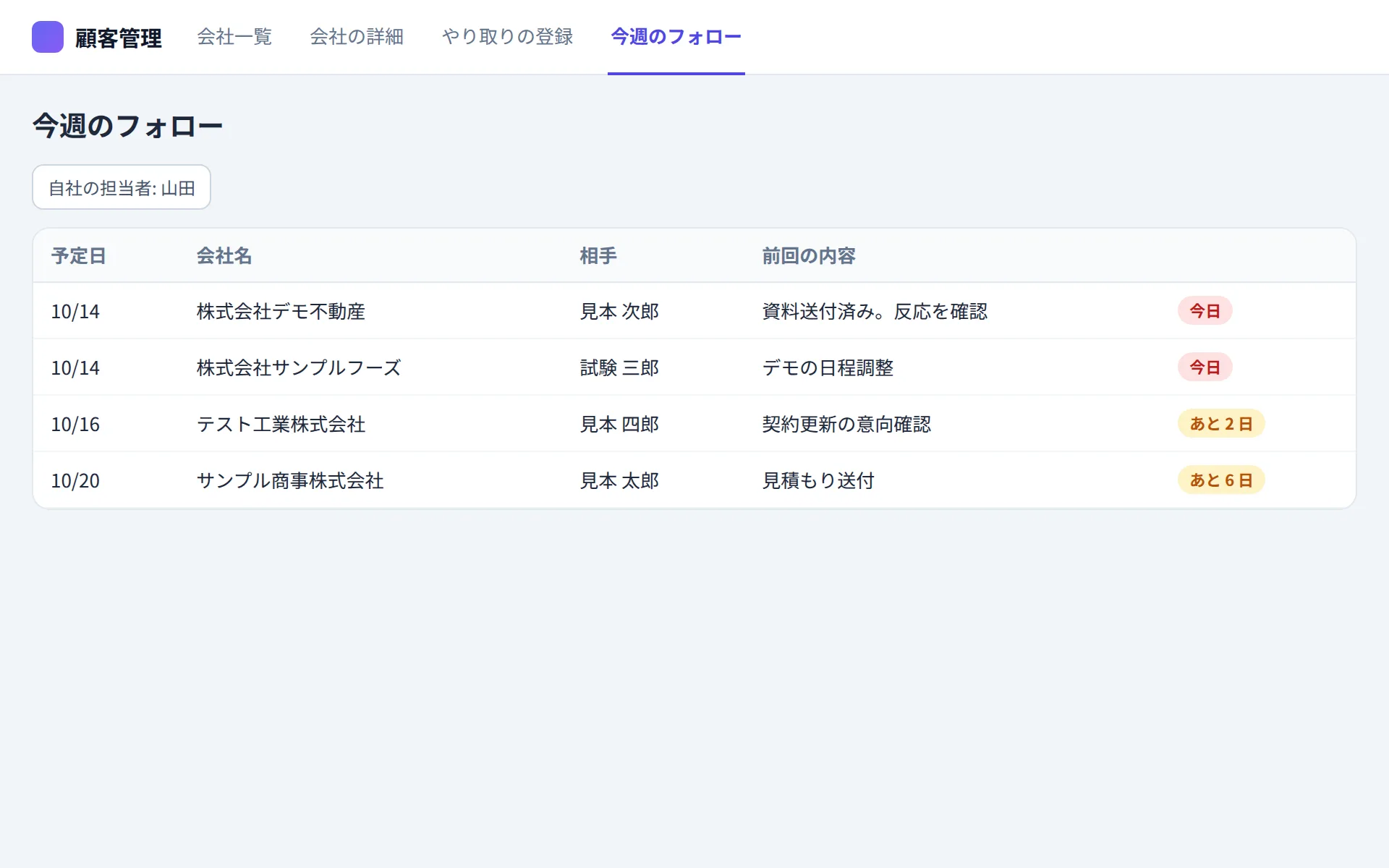Click the あと2日 badge
This screenshot has width=1389, height=868.
pos(1221,424)
